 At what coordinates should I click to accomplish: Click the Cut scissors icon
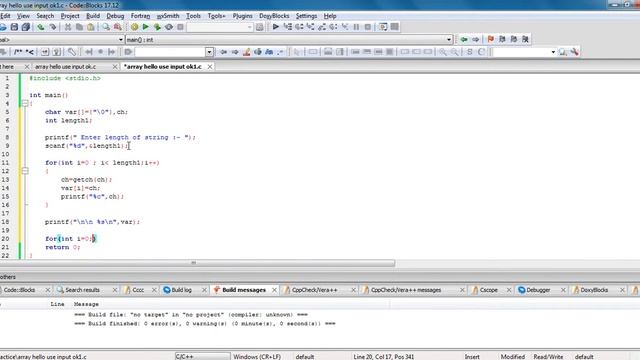(x=68, y=27)
